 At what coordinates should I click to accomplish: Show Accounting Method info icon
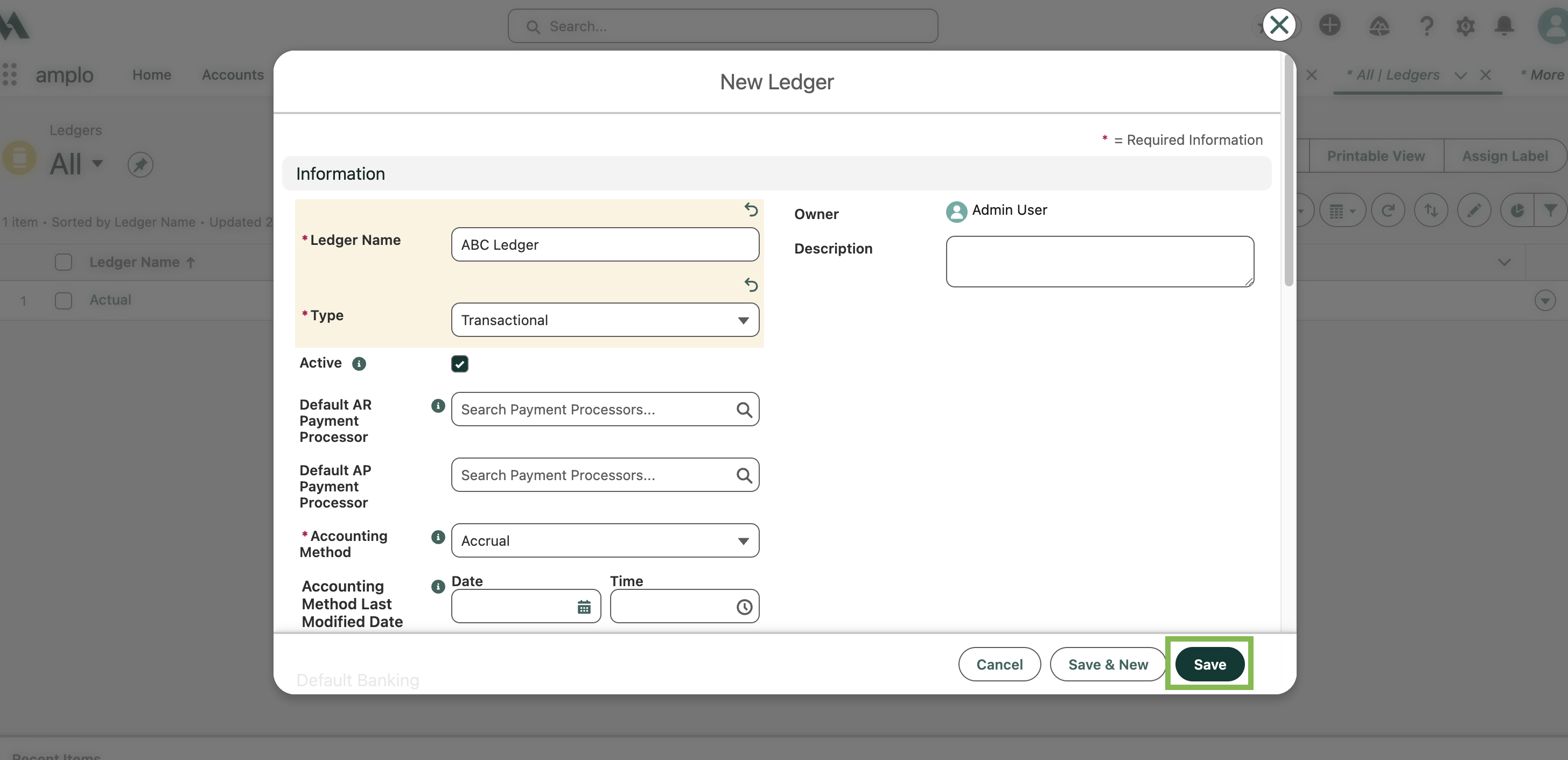click(x=438, y=537)
